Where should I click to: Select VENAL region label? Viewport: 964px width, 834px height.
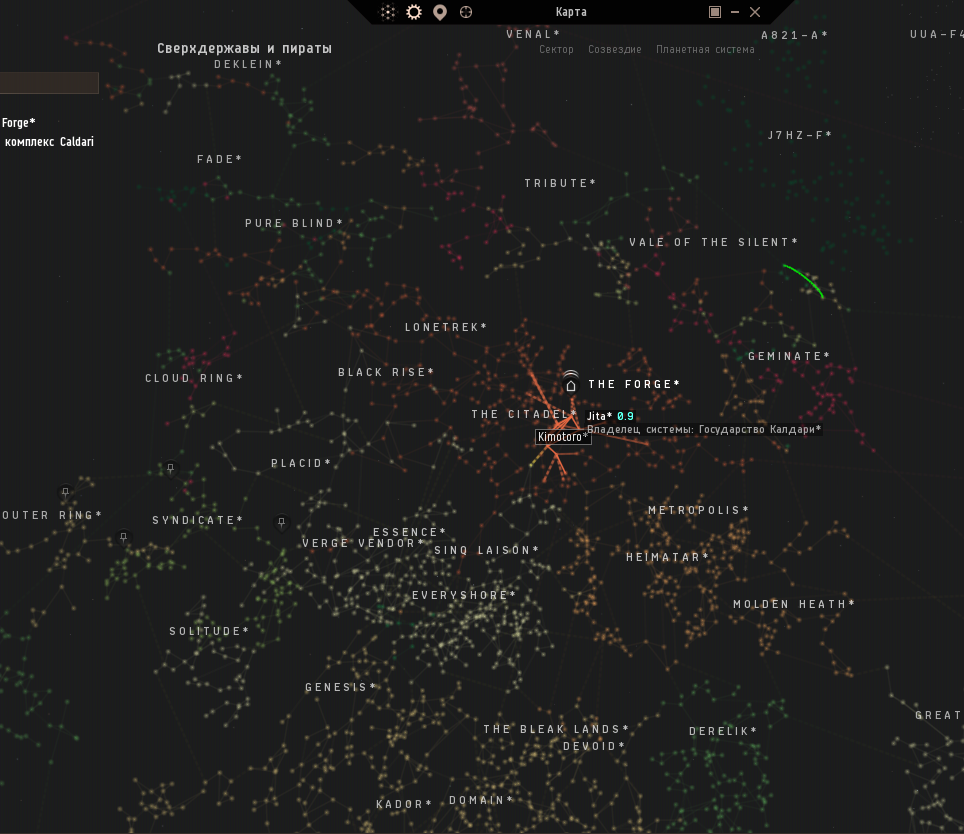click(533, 34)
